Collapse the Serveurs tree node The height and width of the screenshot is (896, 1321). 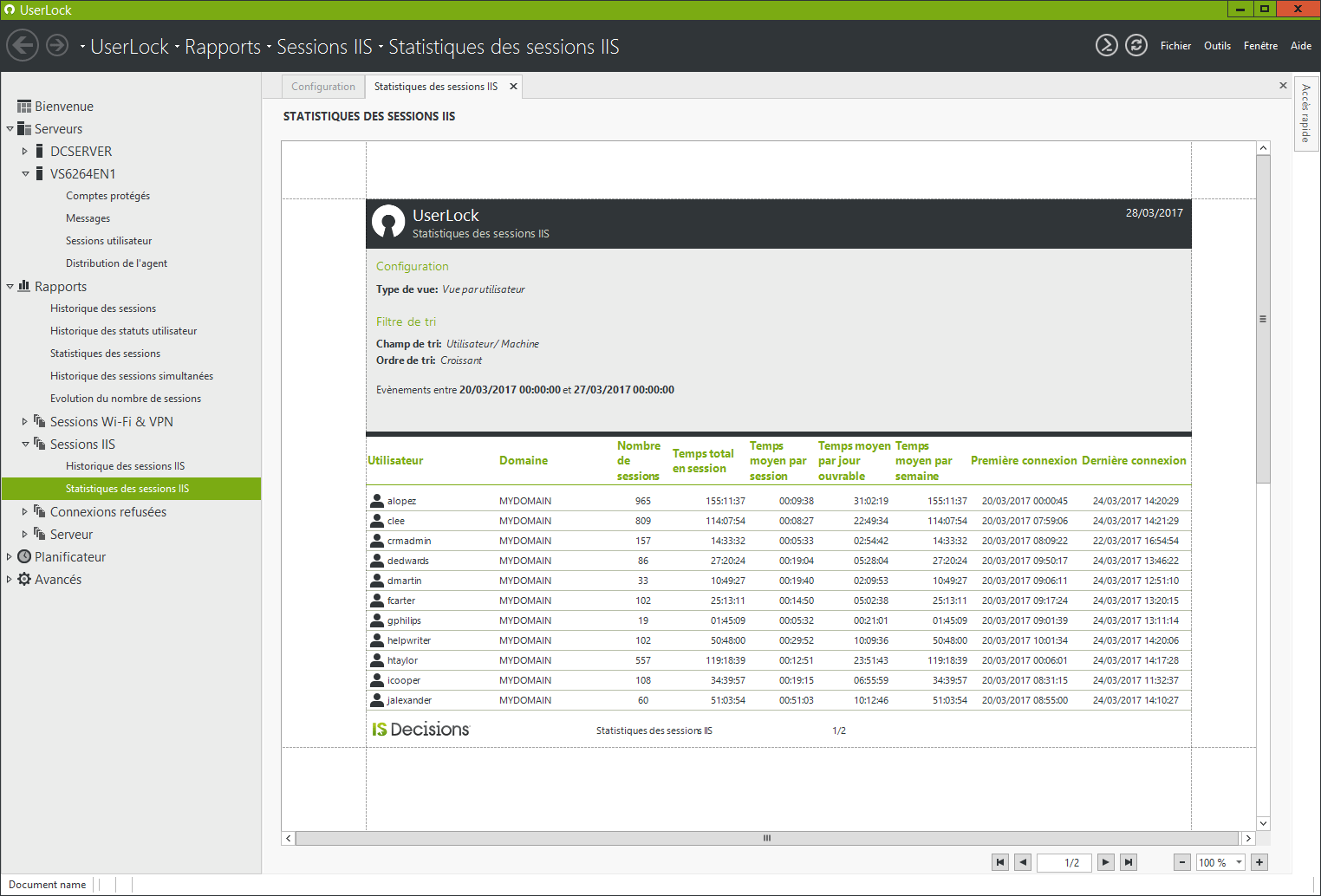[10, 129]
